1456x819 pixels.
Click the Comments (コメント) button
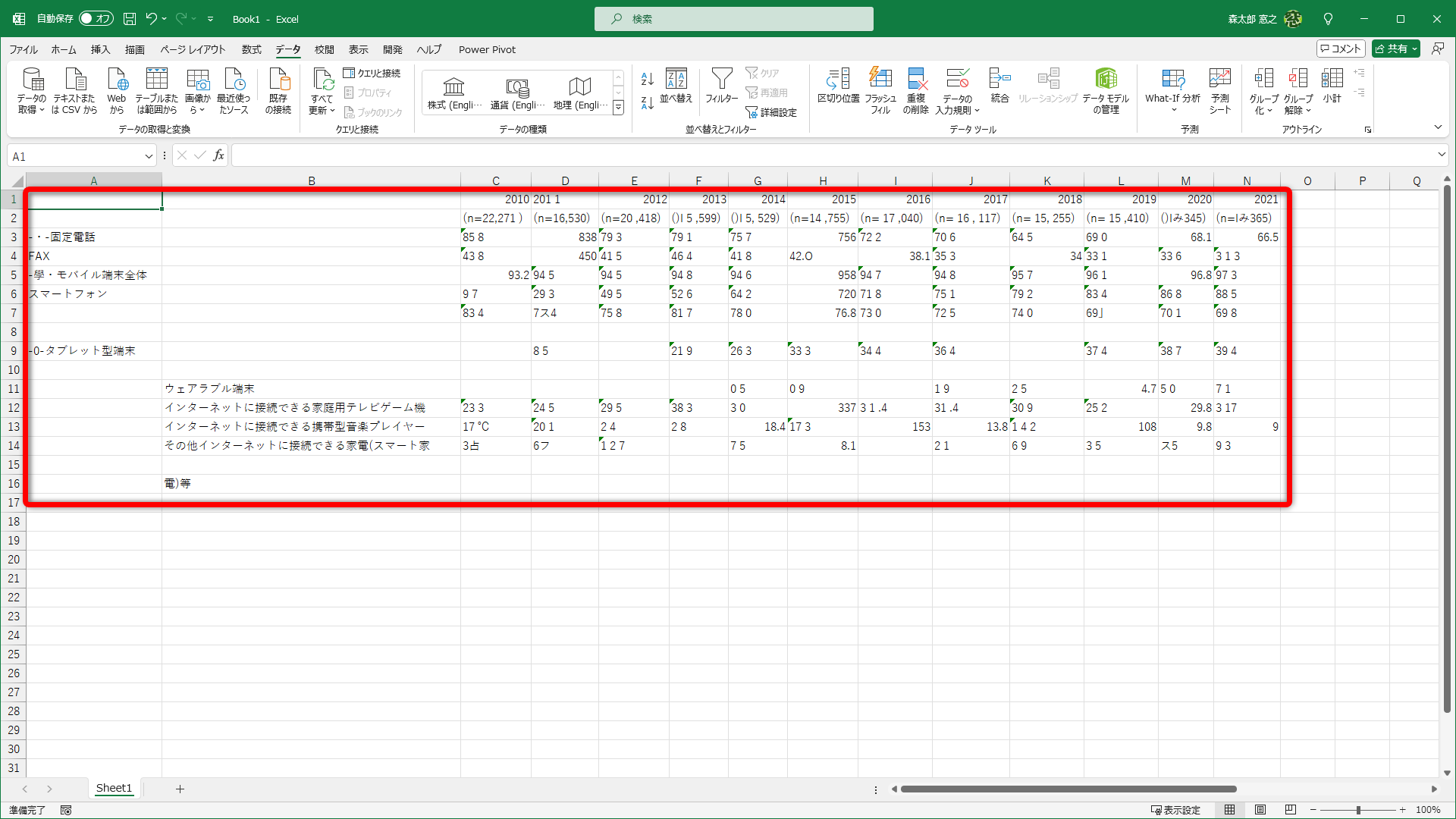(x=1341, y=49)
